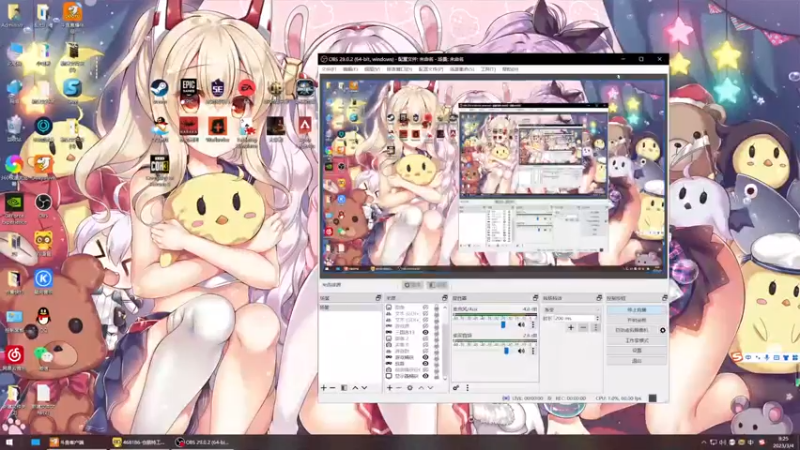Select the Steam desktop icon
Image resolution: width=800 pixels, height=450 pixels.
(x=159, y=91)
